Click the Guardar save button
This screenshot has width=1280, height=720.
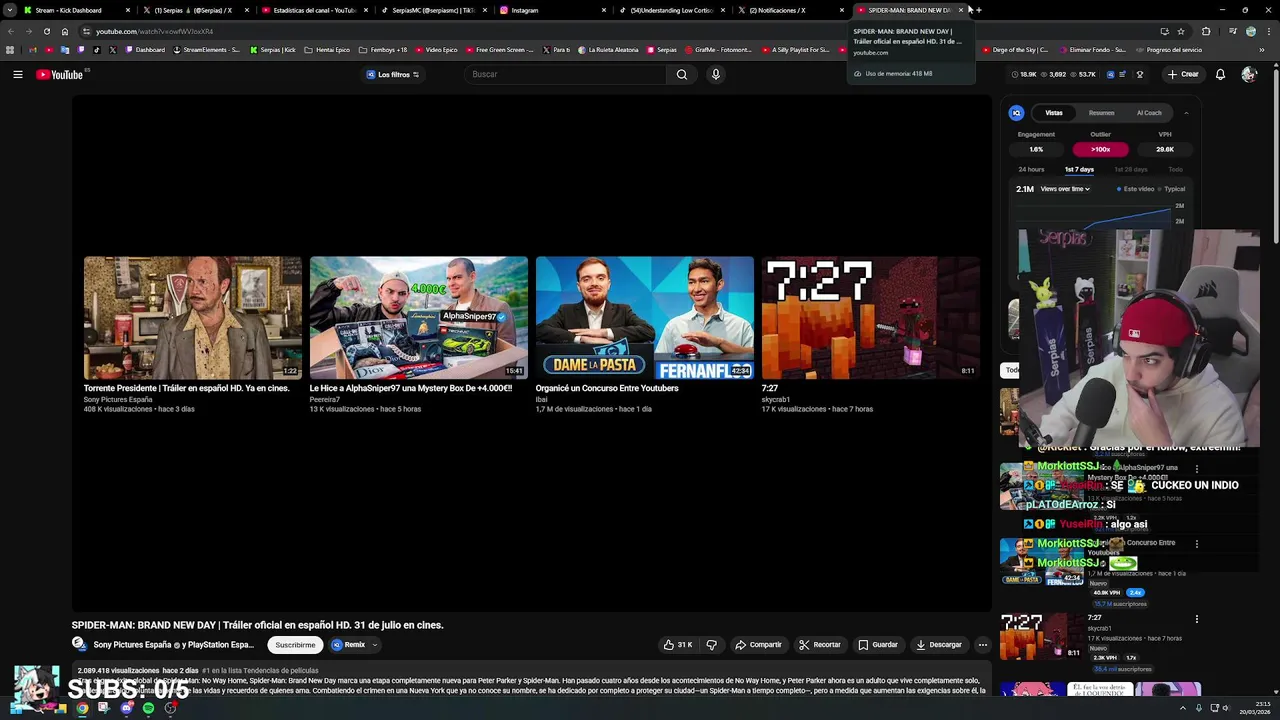pos(877,645)
